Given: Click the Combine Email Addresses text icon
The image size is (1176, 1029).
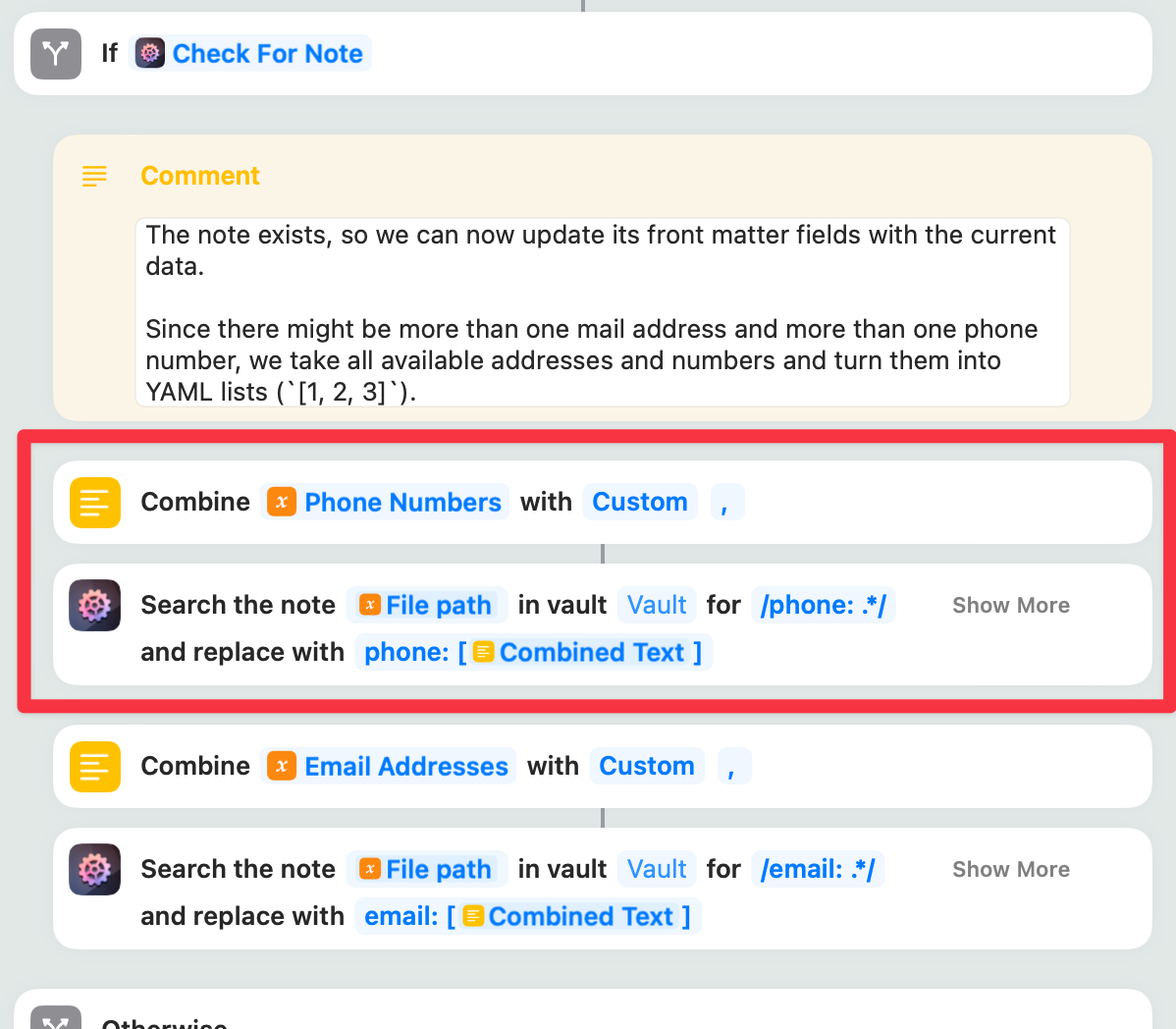Looking at the screenshot, I should [x=95, y=767].
